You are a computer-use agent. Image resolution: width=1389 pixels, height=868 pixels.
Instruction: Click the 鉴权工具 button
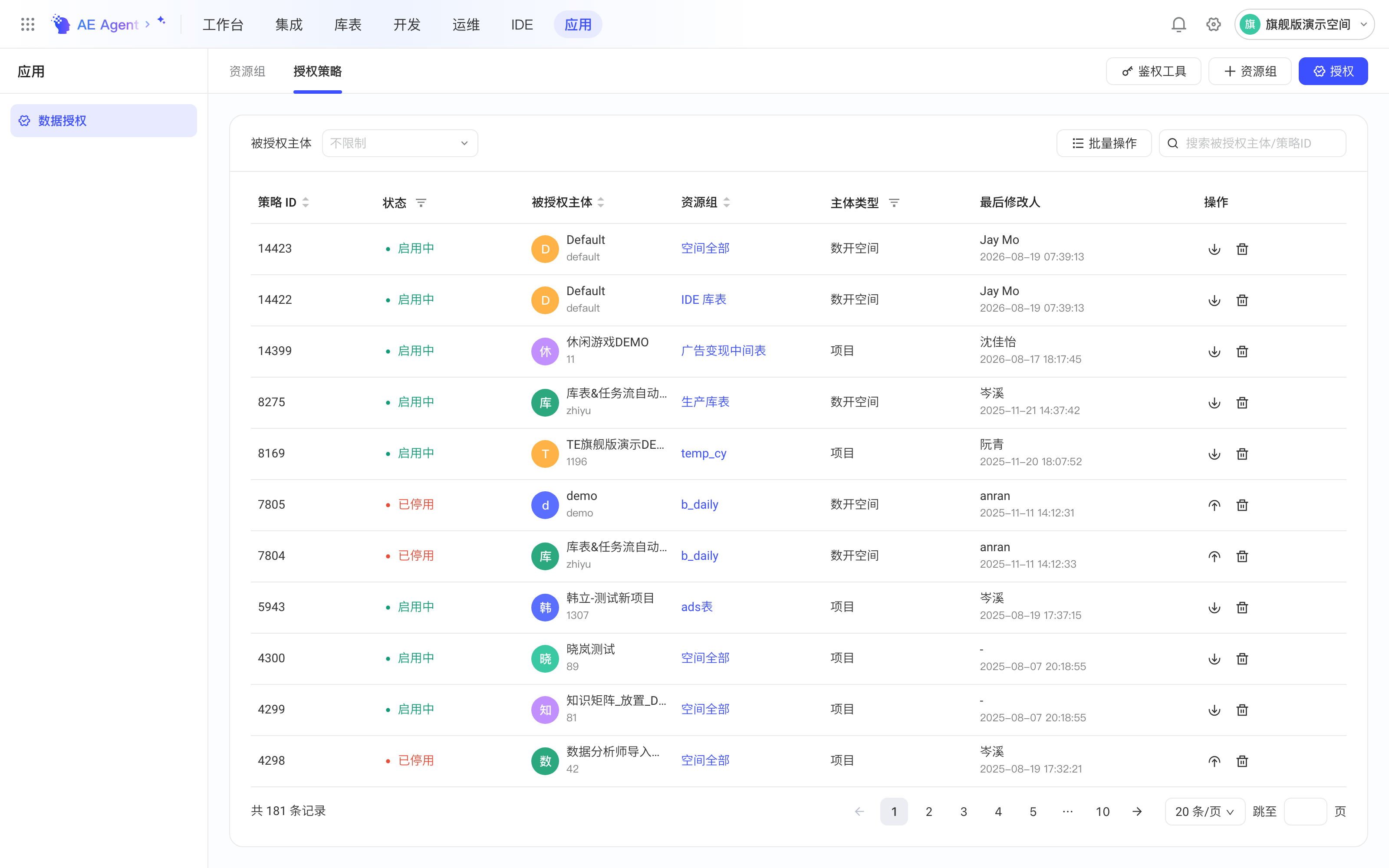(1153, 71)
